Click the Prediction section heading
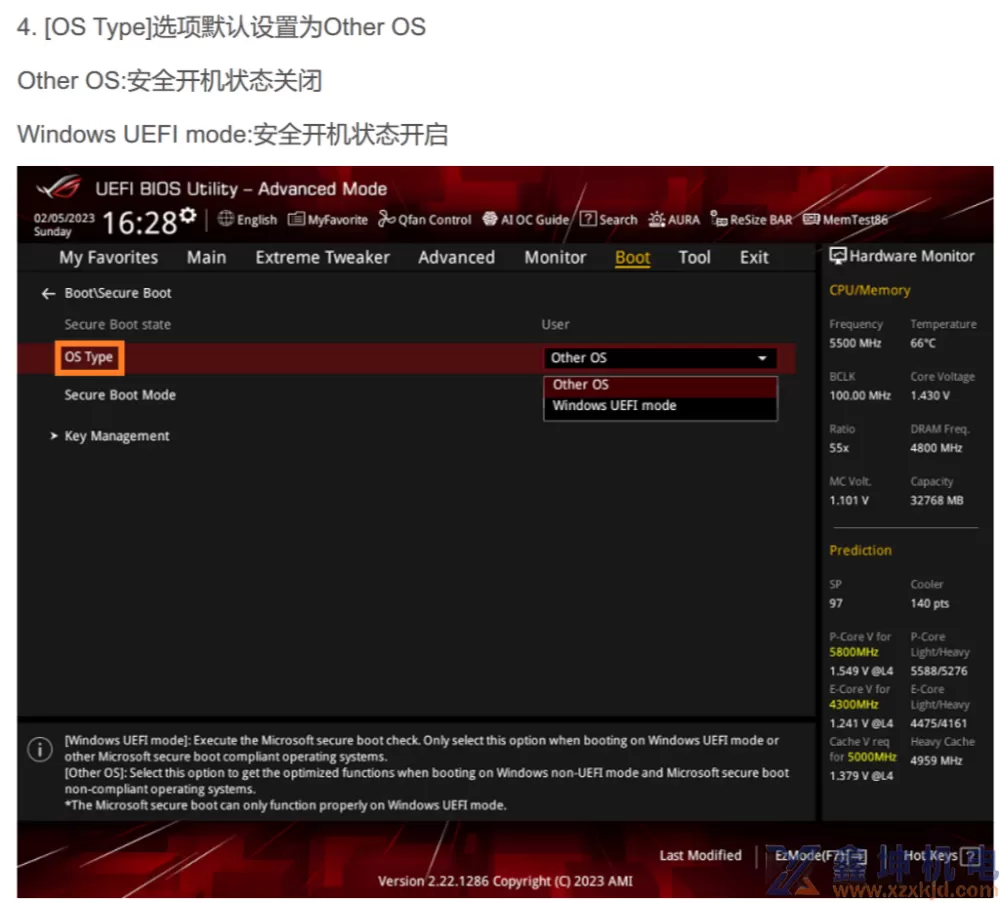Viewport: 1000px width, 903px height. tap(860, 551)
